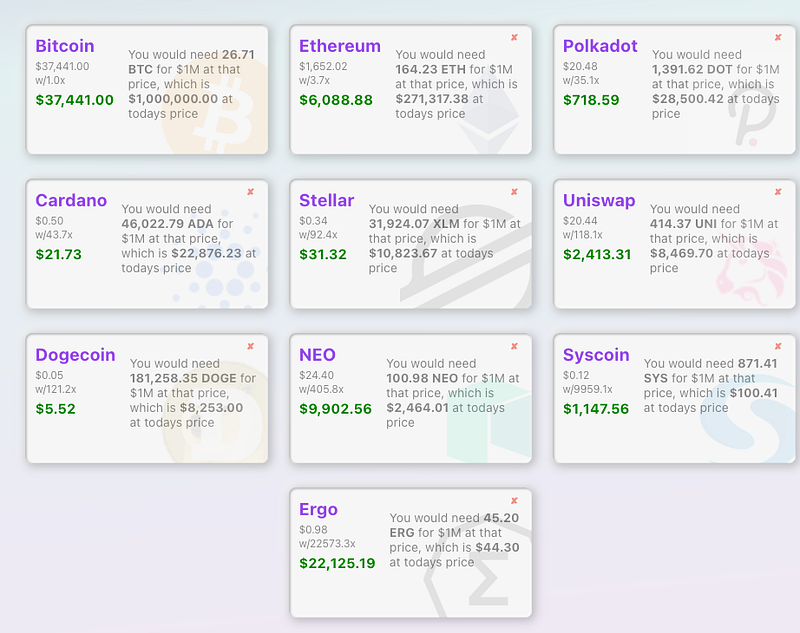
Task: Click the Bitcoin logo watermark
Action: (215, 107)
